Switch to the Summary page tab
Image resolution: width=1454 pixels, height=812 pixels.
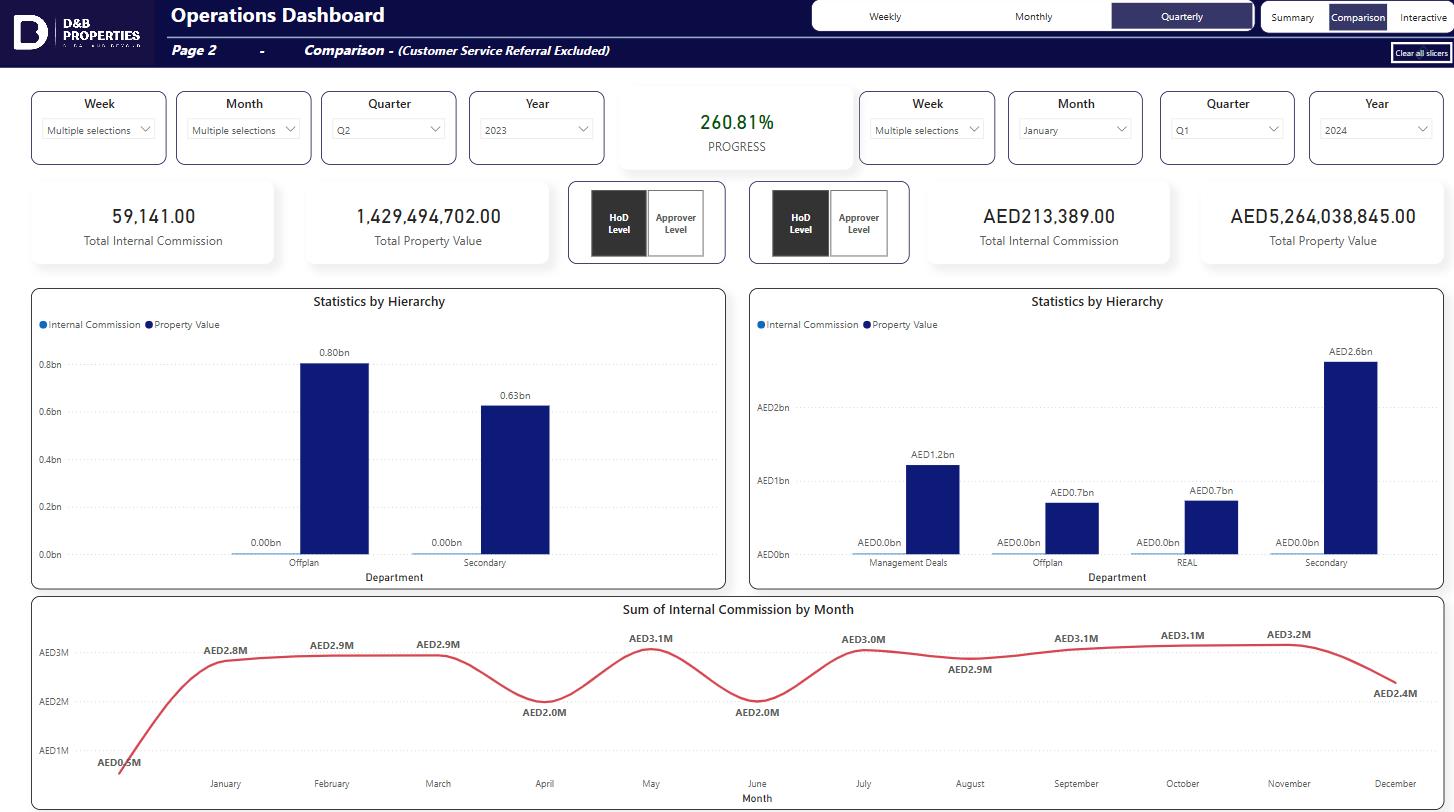coord(1292,18)
